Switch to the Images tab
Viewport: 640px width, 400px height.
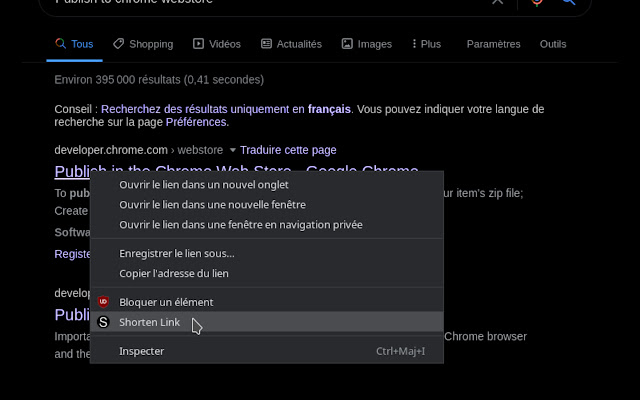pos(367,44)
